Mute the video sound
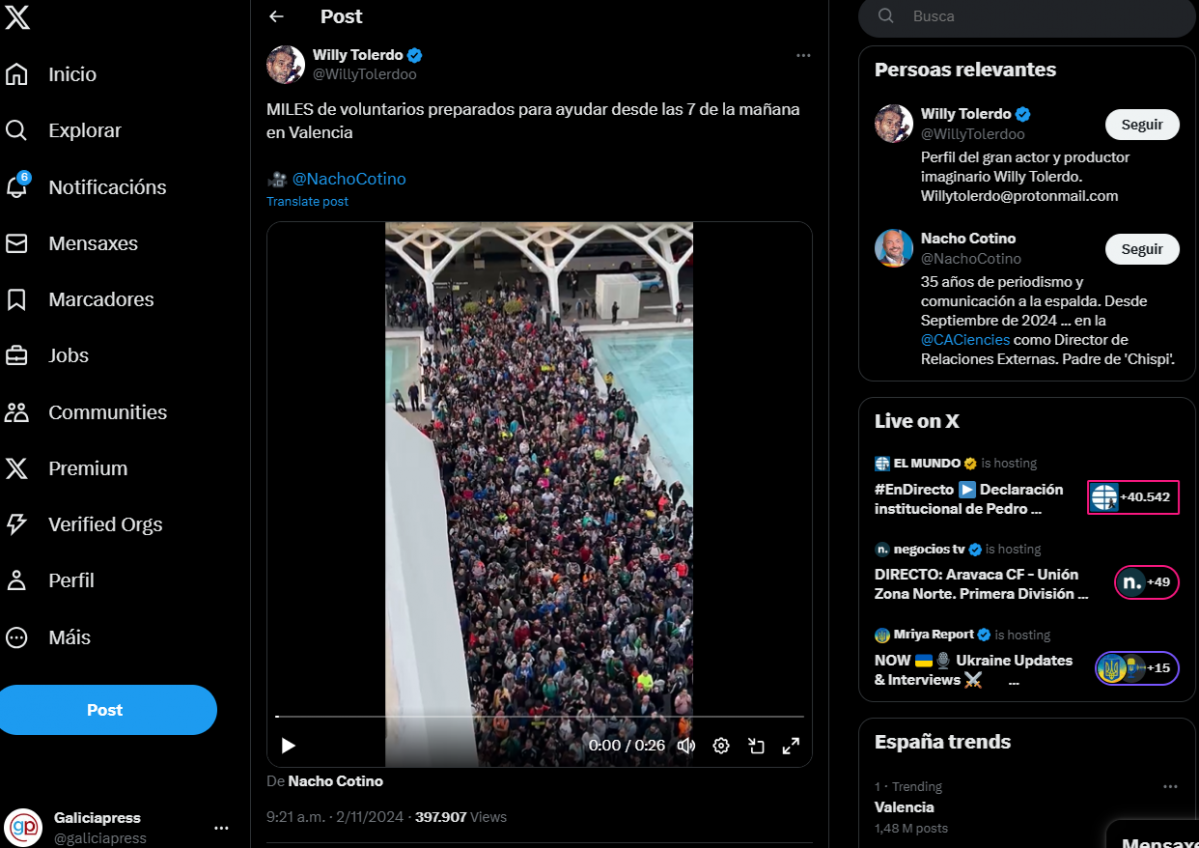Screen dimensions: 1199x848 tap(686, 745)
